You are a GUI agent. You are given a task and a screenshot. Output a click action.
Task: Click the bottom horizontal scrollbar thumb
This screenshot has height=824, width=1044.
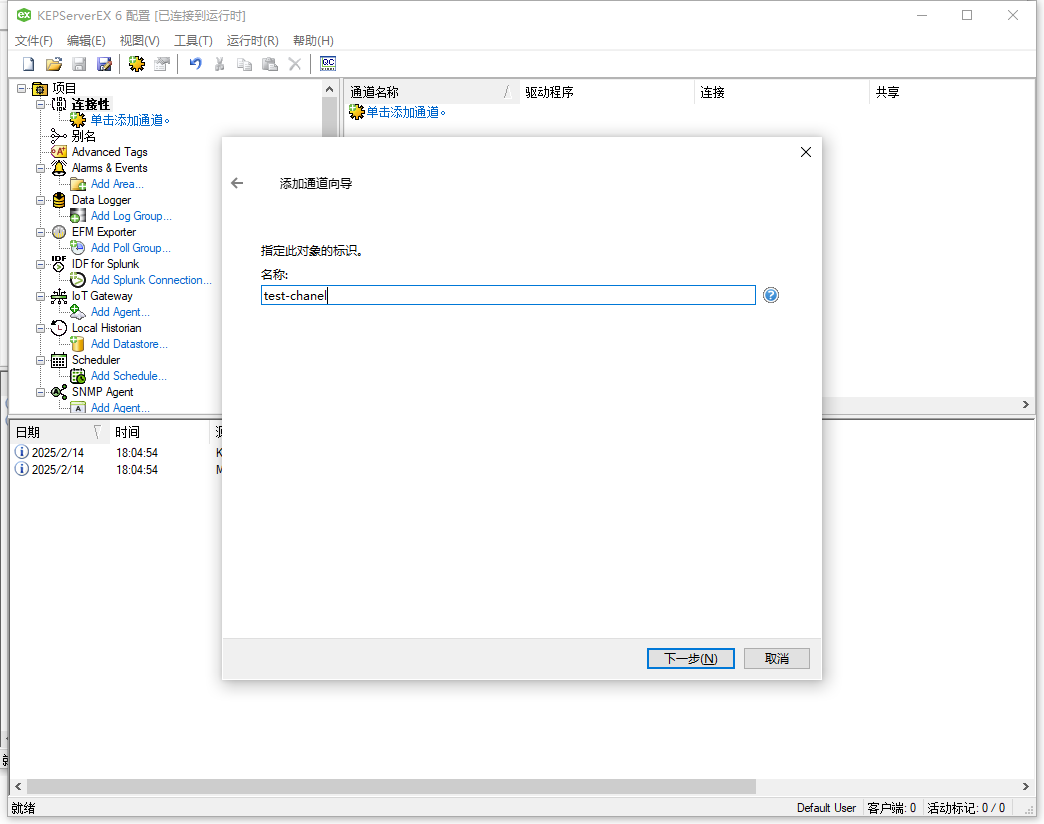coord(391,786)
